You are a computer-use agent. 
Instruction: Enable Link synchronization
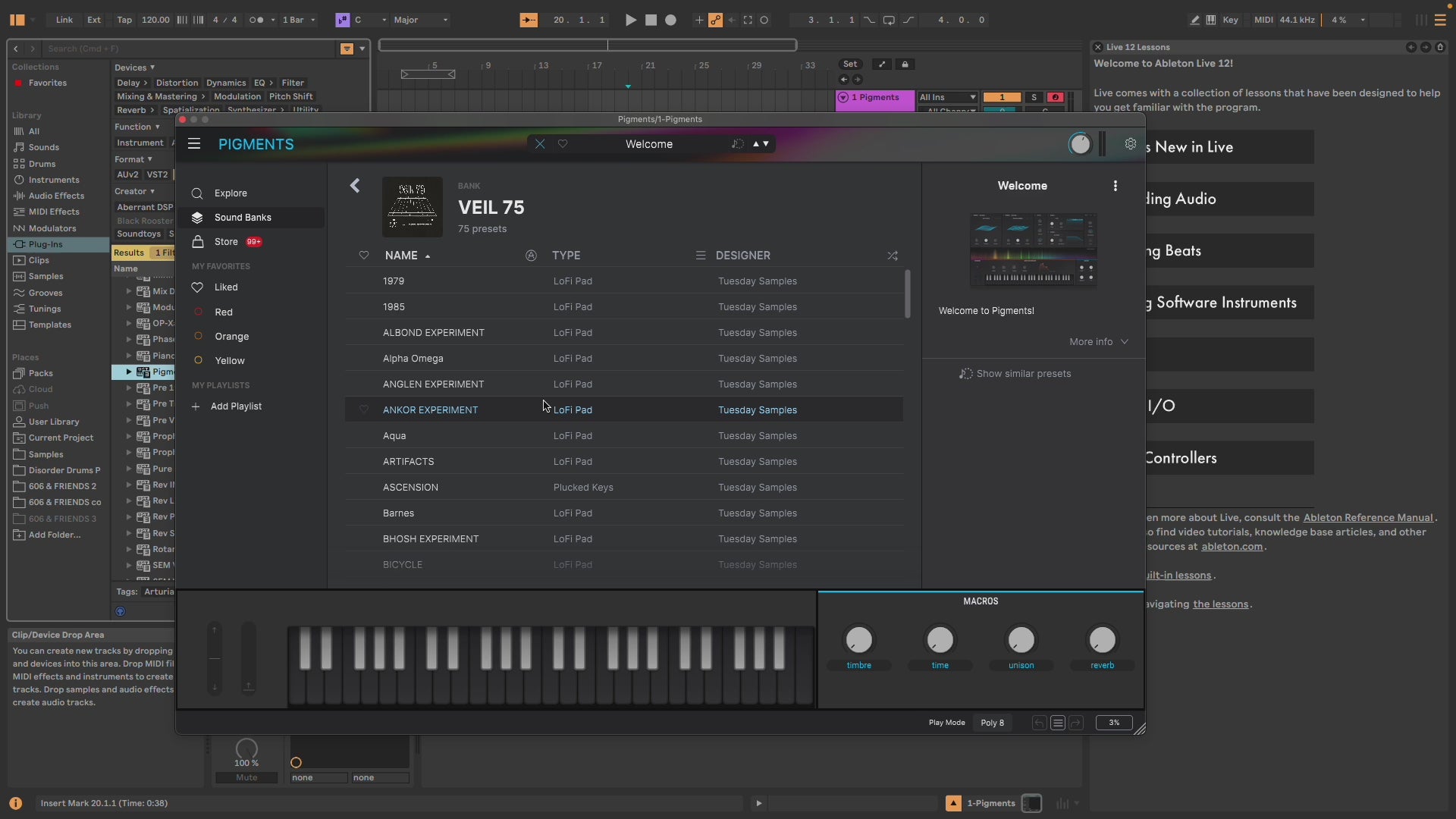tap(64, 20)
